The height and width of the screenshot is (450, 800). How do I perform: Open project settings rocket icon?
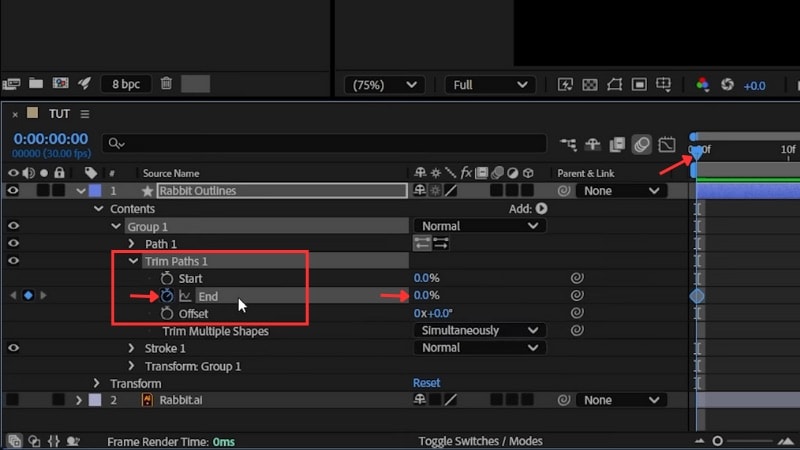pos(85,83)
